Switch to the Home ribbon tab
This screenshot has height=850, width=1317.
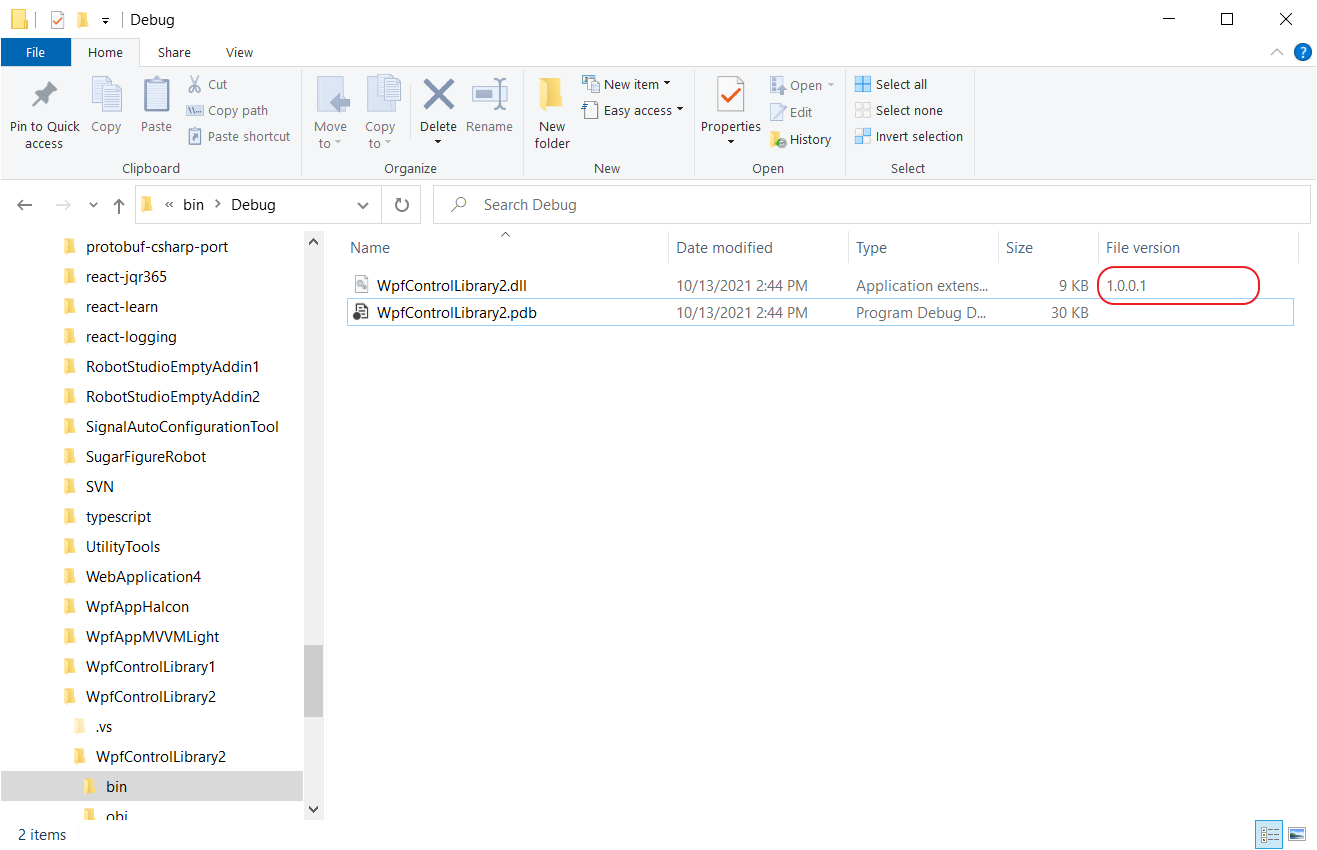pos(105,53)
